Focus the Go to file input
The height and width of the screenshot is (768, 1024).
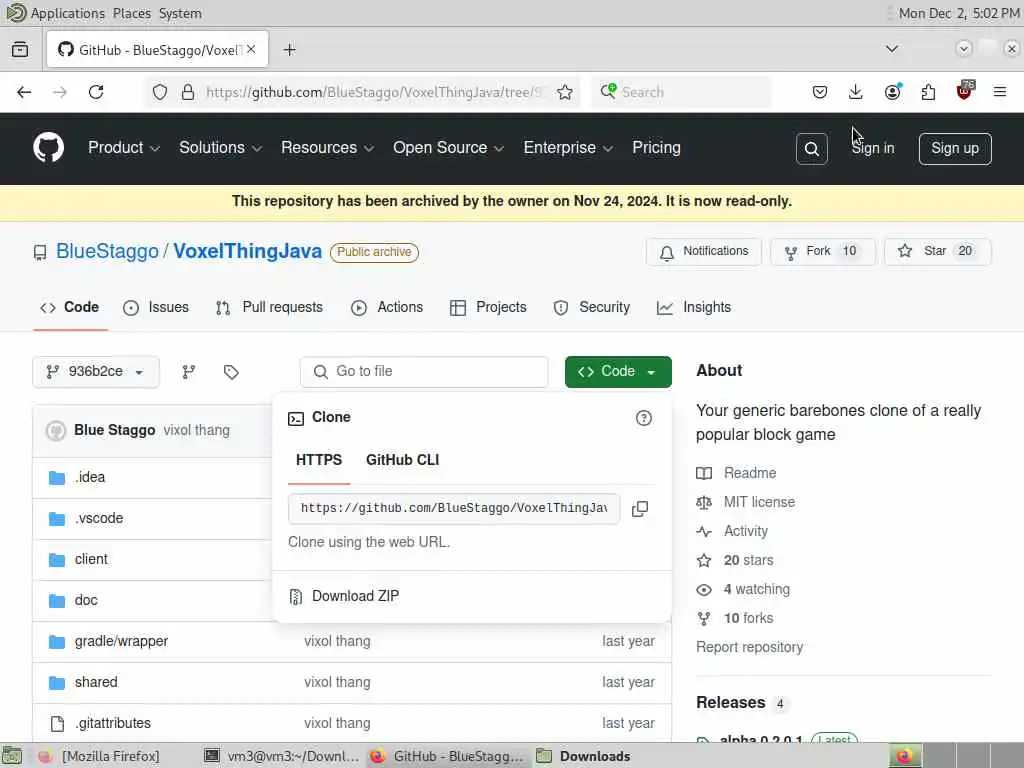424,372
